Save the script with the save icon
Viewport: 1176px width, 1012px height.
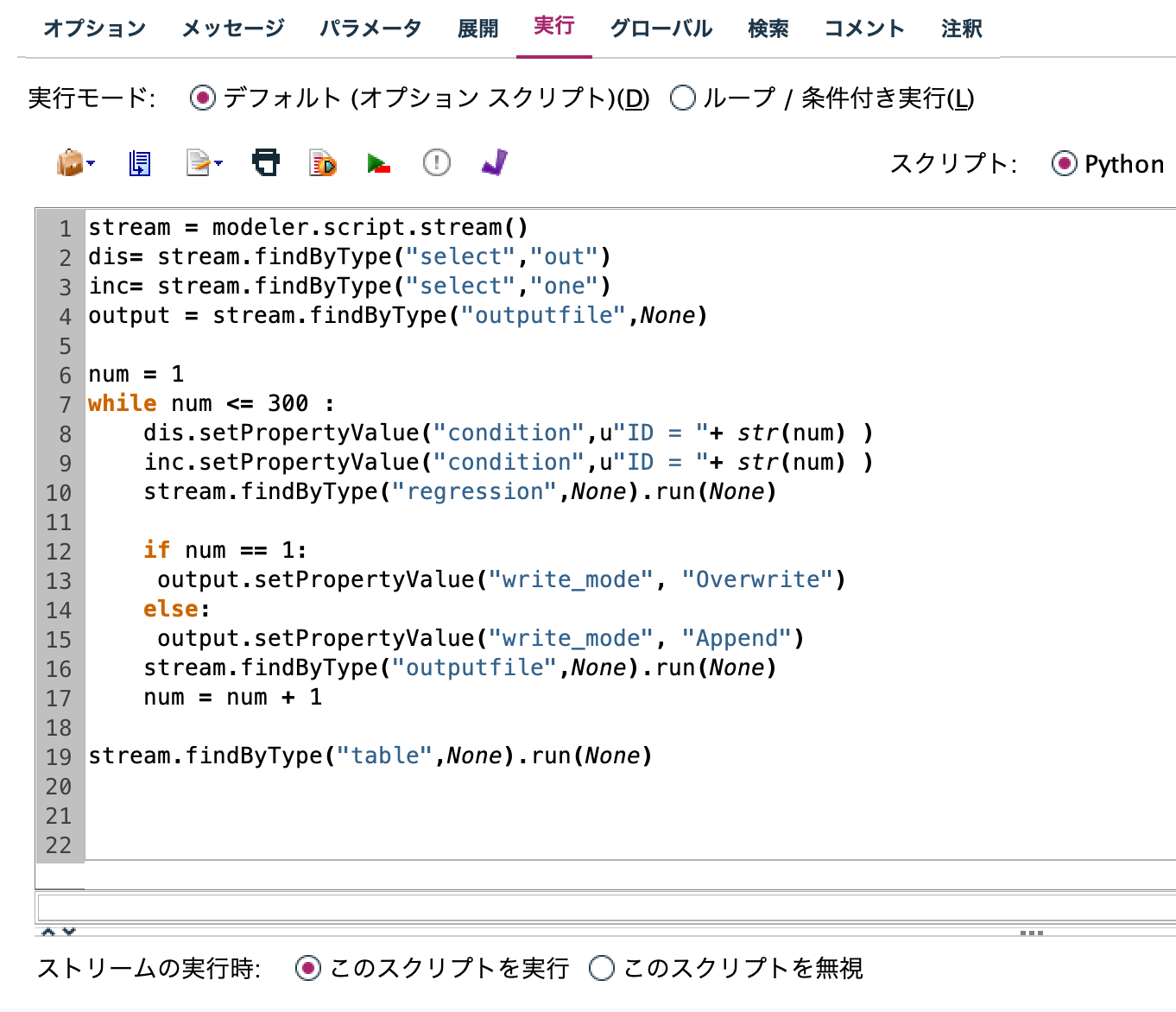pos(138,162)
